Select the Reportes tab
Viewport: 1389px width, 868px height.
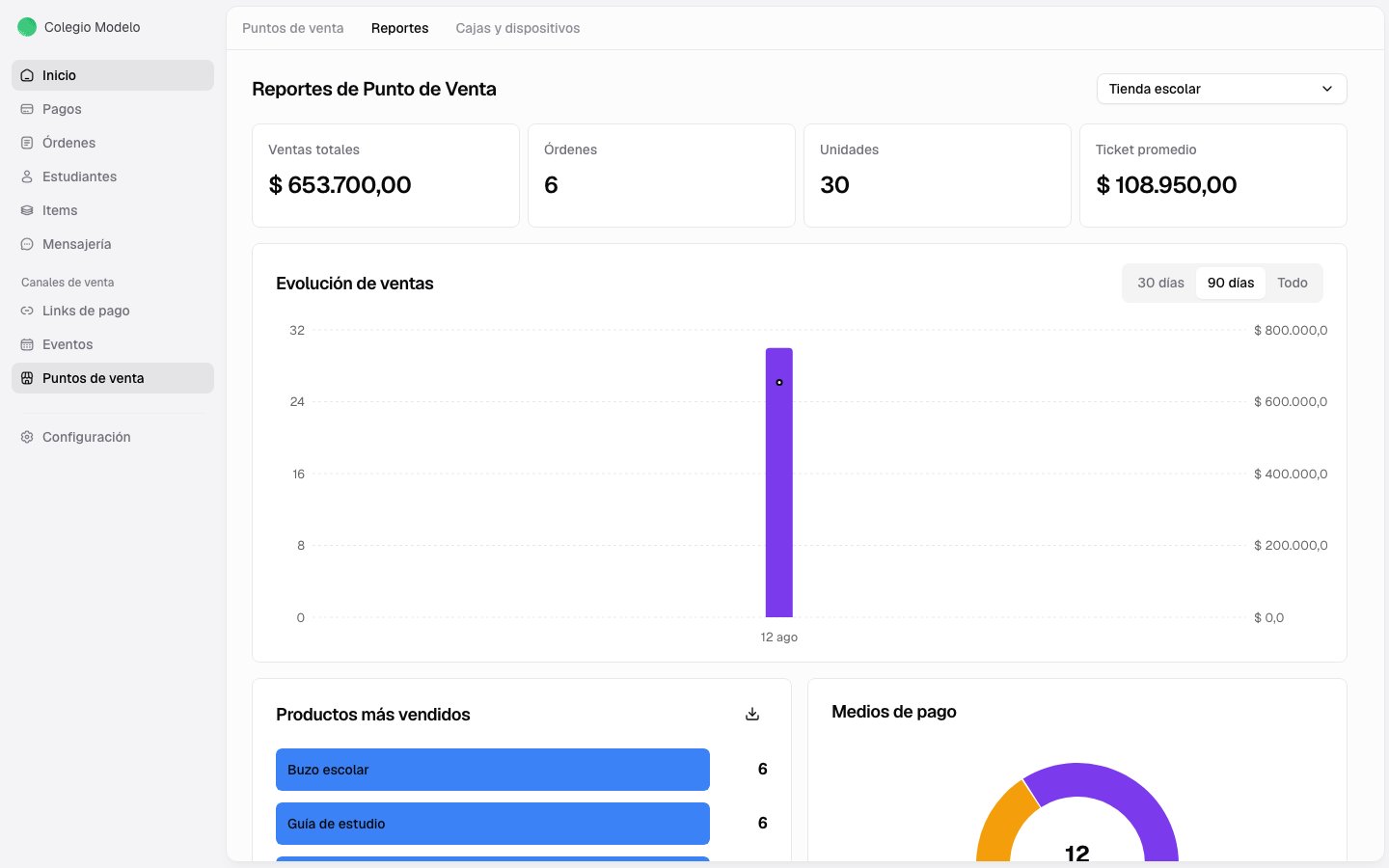coord(399,28)
